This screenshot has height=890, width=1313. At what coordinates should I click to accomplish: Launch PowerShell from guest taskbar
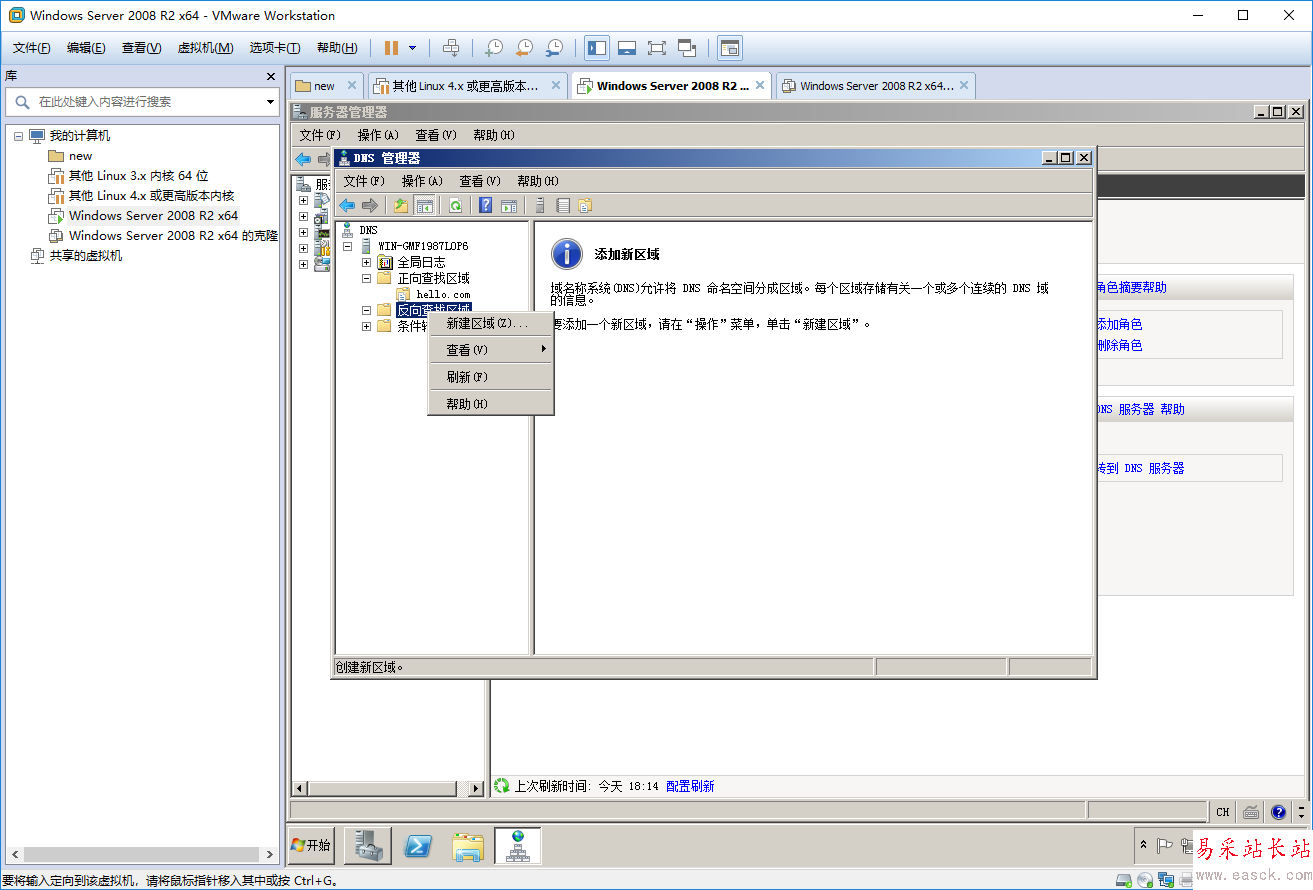point(418,846)
